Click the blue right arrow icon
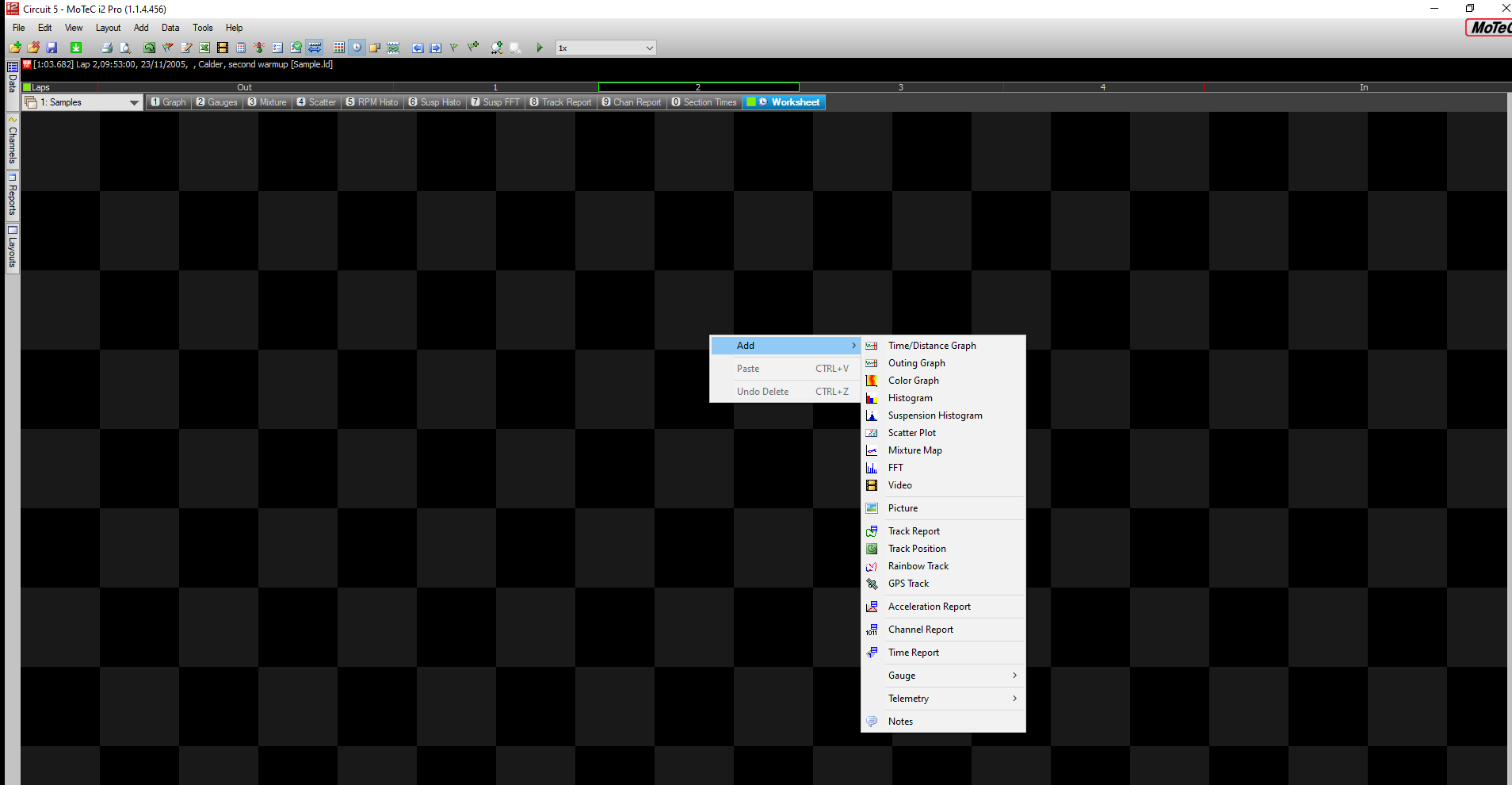The width and height of the screenshot is (1512, 785). point(436,48)
